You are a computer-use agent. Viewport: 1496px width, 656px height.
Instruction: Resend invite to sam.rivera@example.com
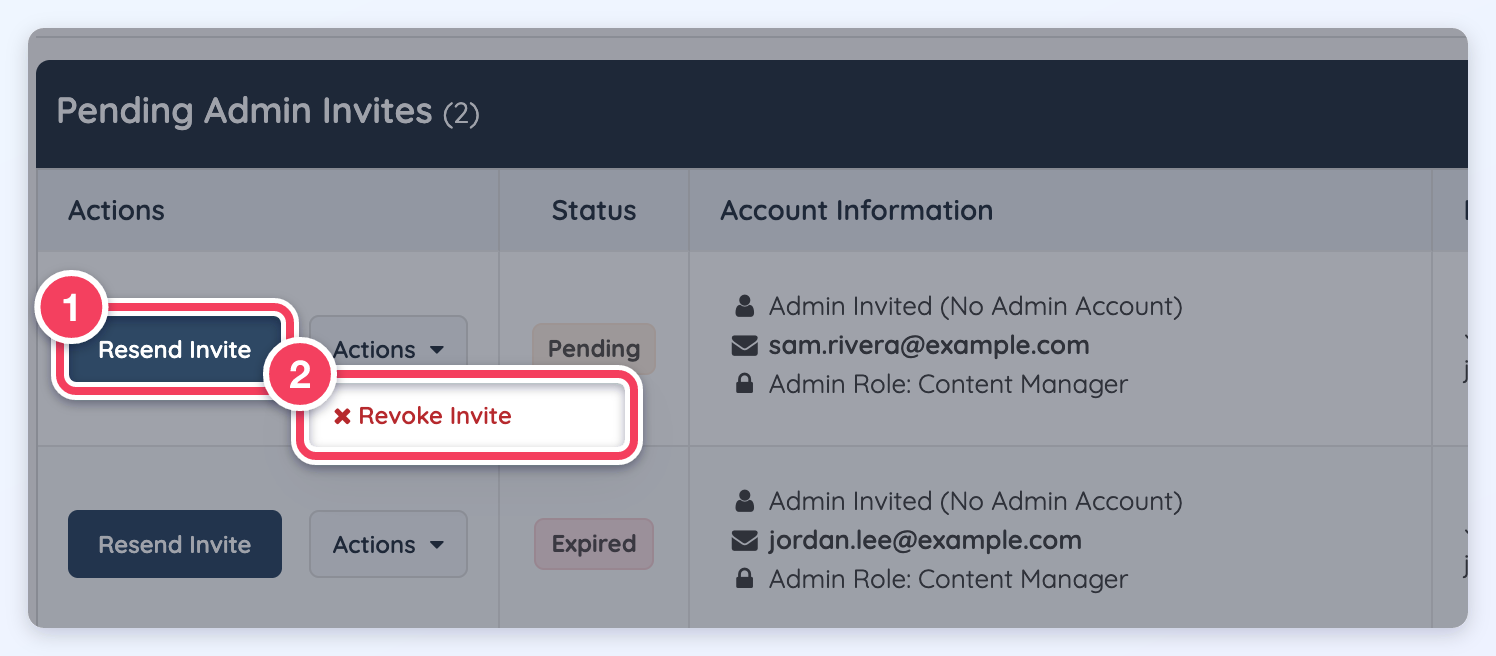click(175, 349)
